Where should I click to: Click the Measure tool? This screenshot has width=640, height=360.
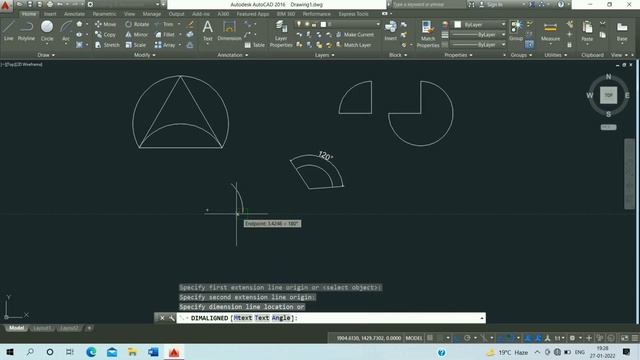(x=550, y=32)
